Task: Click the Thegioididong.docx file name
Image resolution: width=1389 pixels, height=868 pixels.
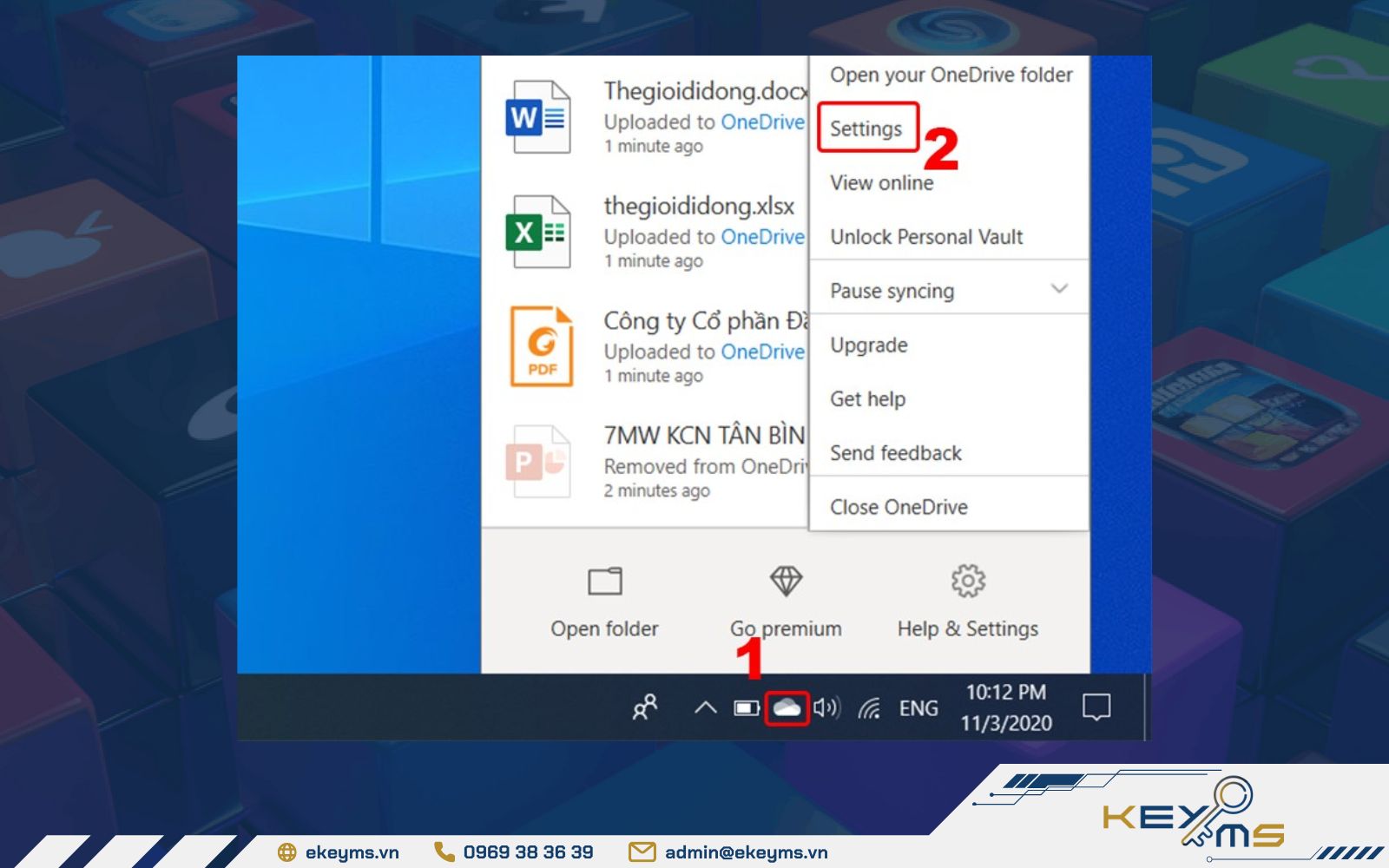Action: 706,91
